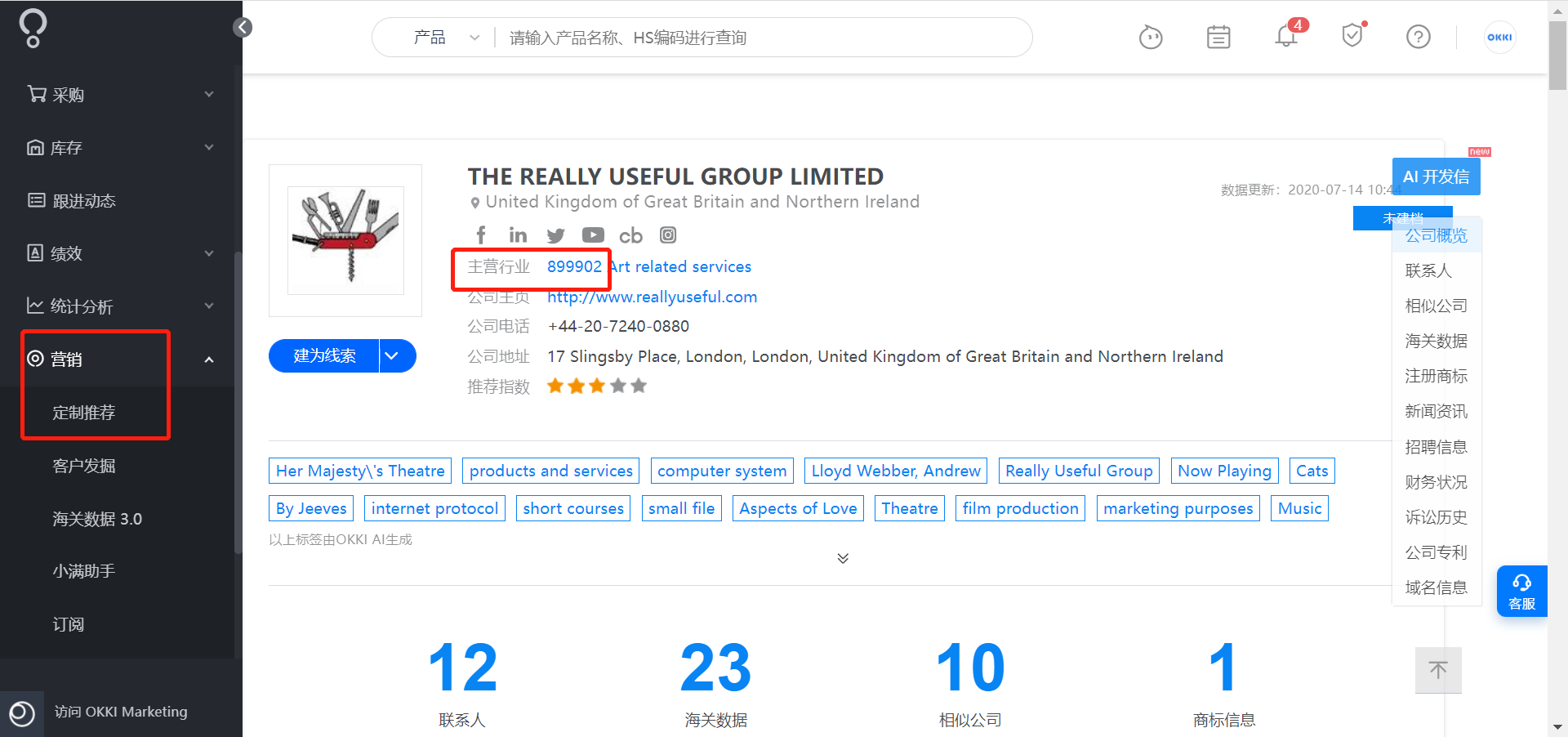Open the company's Facebook page icon

coord(481,235)
